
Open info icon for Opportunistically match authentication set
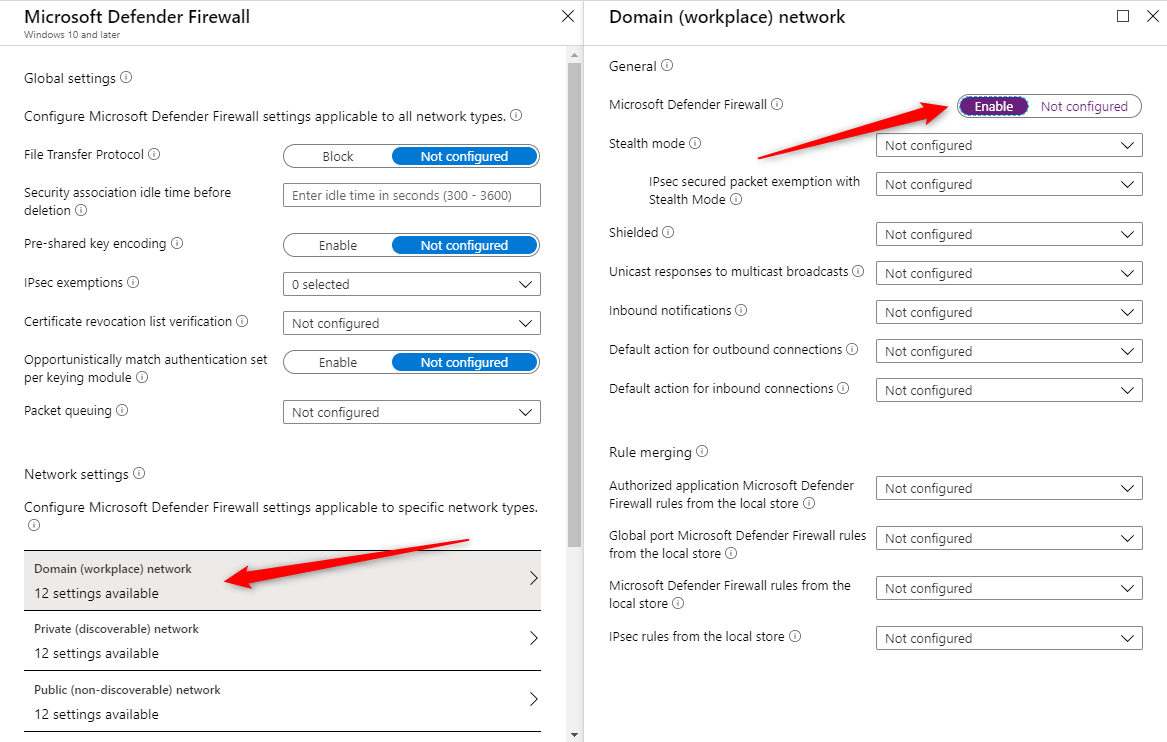click(x=142, y=377)
